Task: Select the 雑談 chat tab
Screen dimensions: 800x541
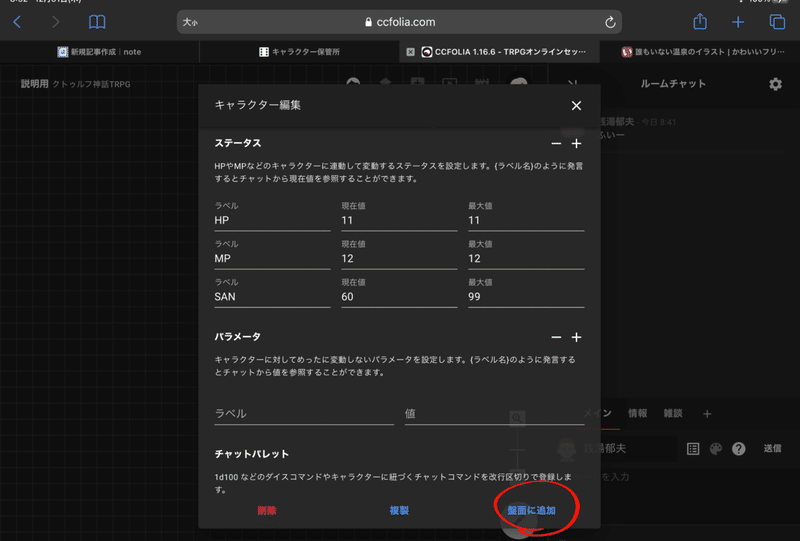Action: [673, 413]
